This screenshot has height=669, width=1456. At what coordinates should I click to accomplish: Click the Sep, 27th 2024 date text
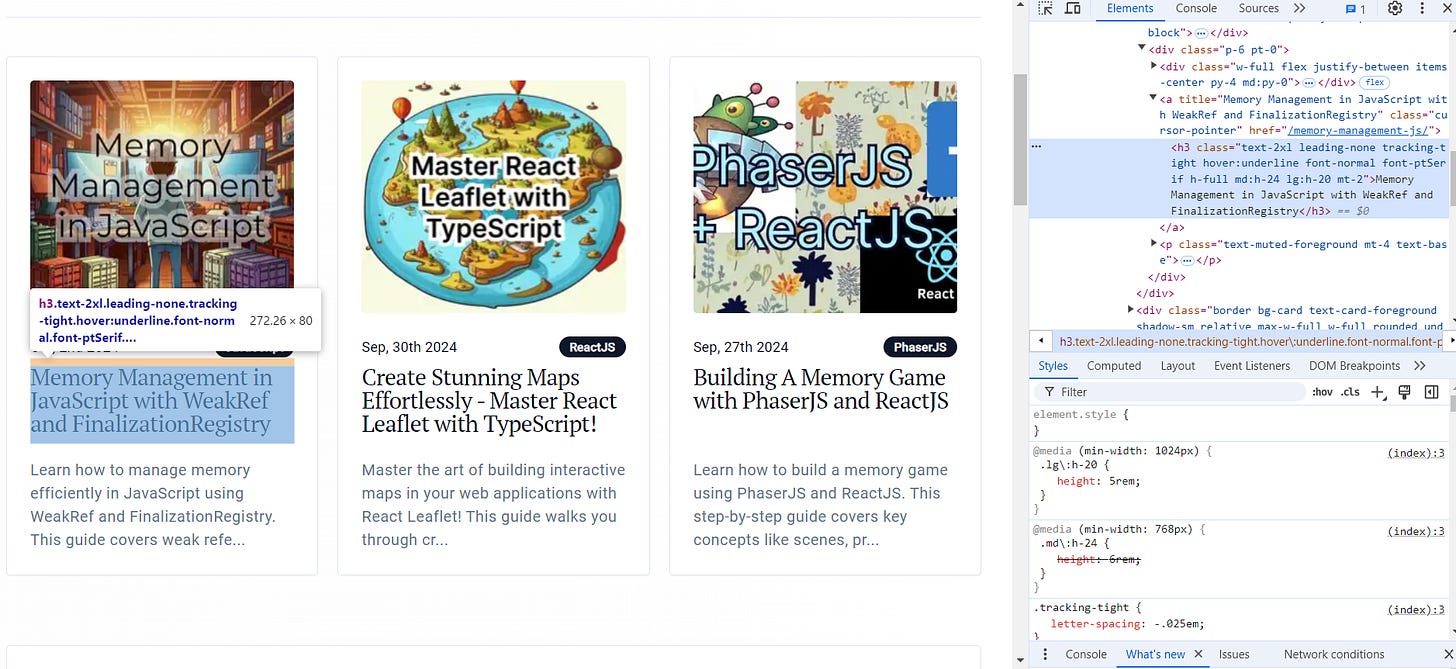tap(741, 347)
